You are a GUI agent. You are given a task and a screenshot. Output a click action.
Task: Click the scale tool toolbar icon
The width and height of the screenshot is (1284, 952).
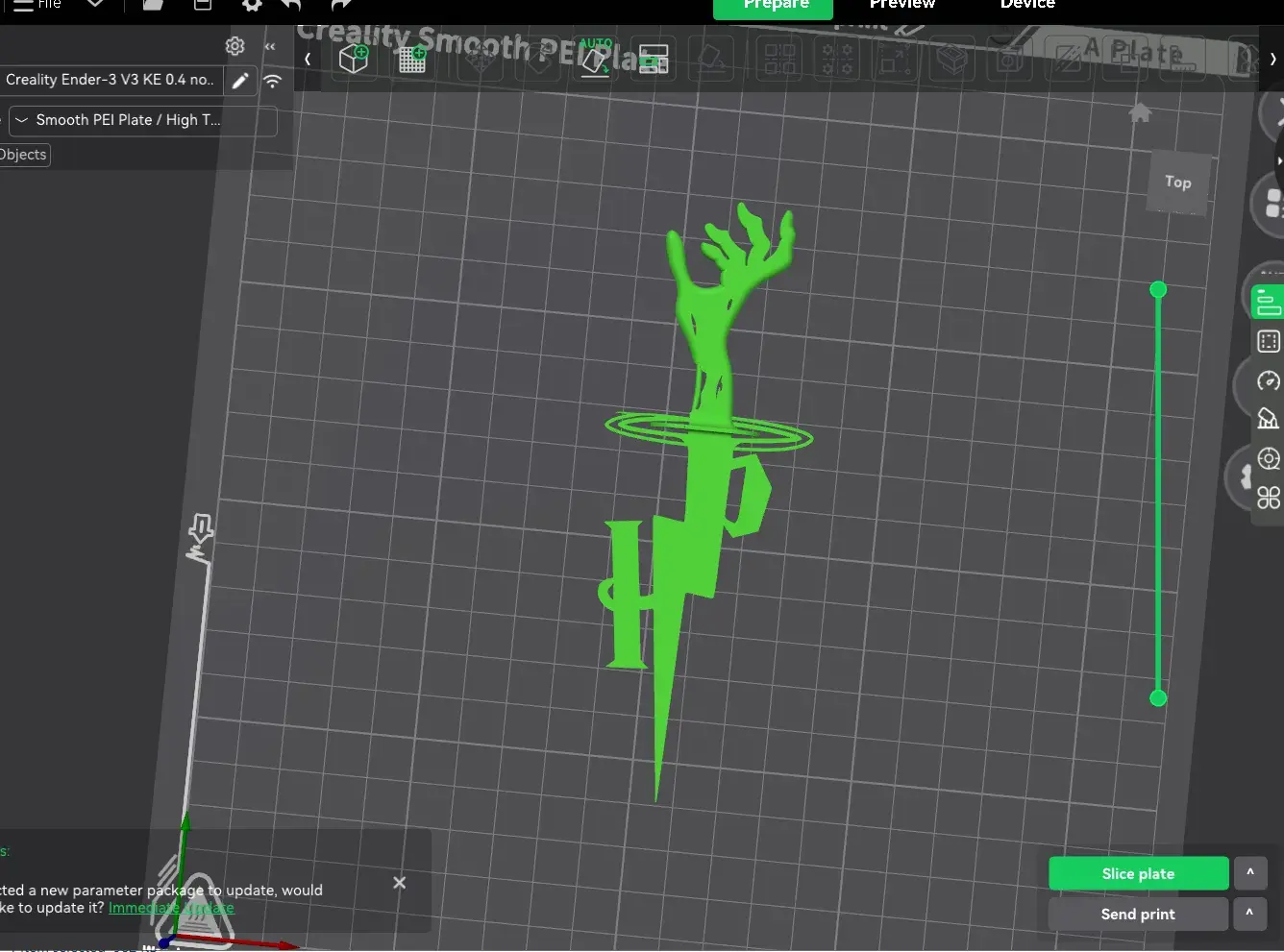click(895, 60)
